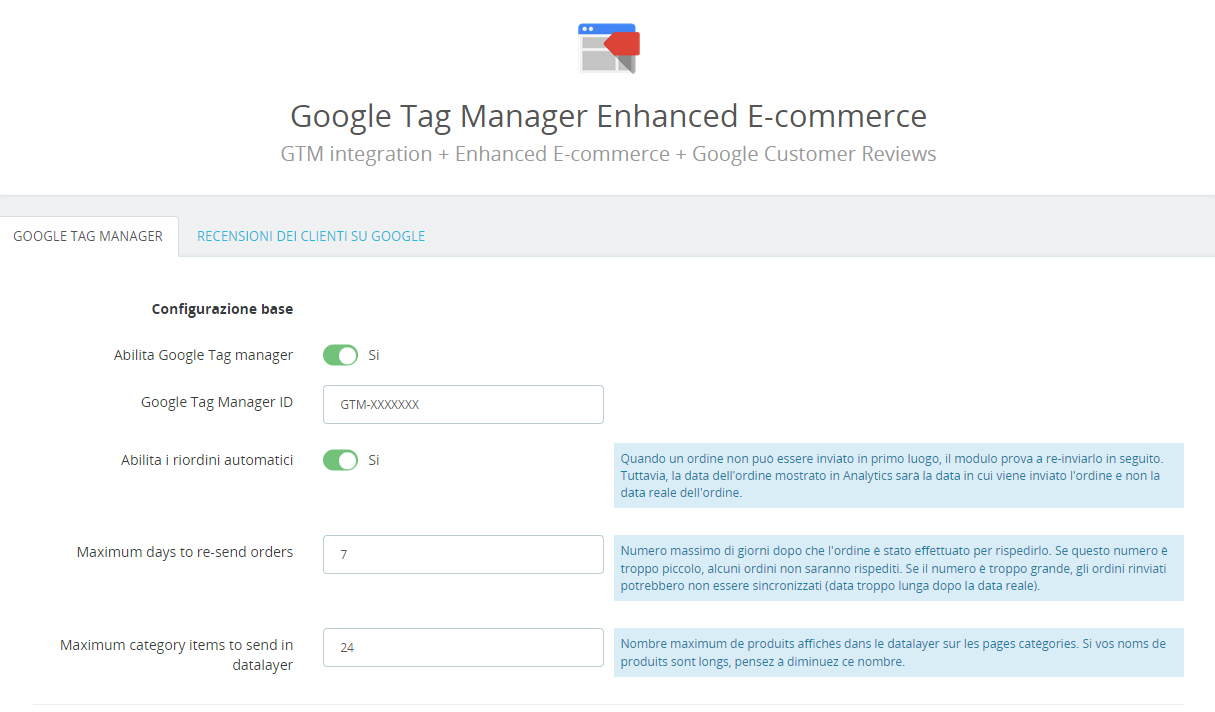Select the Maximum category items datalayer field
This screenshot has height=712, width=1215.
pos(463,647)
